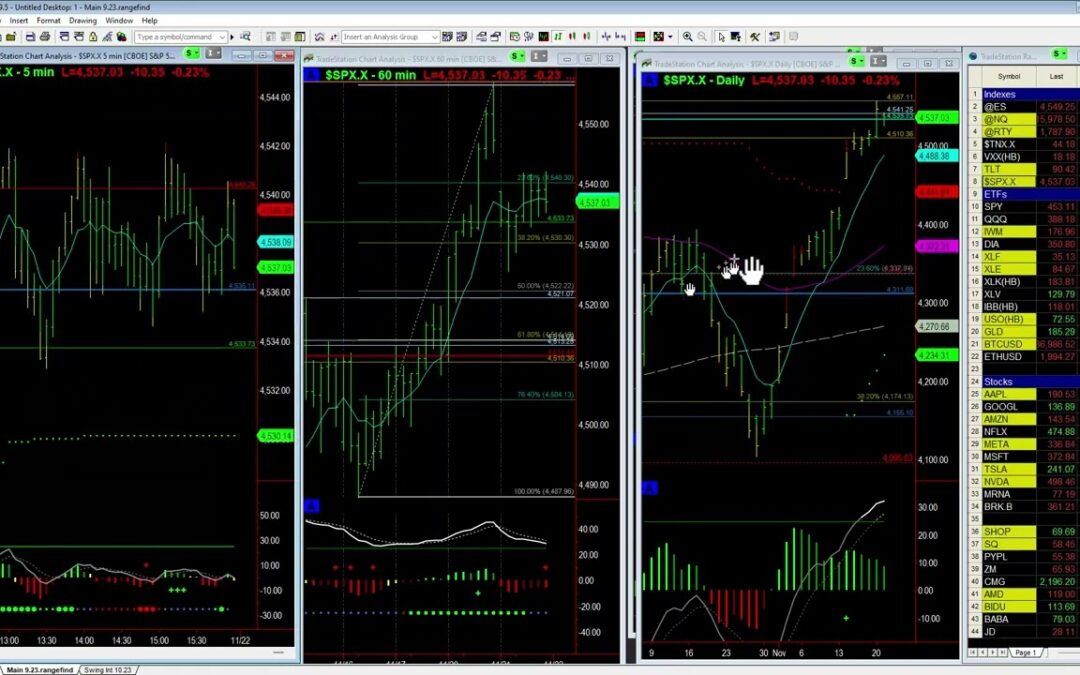Select the @ES row in RadarScreen
The width and height of the screenshot is (1080, 675).
(x=1023, y=107)
